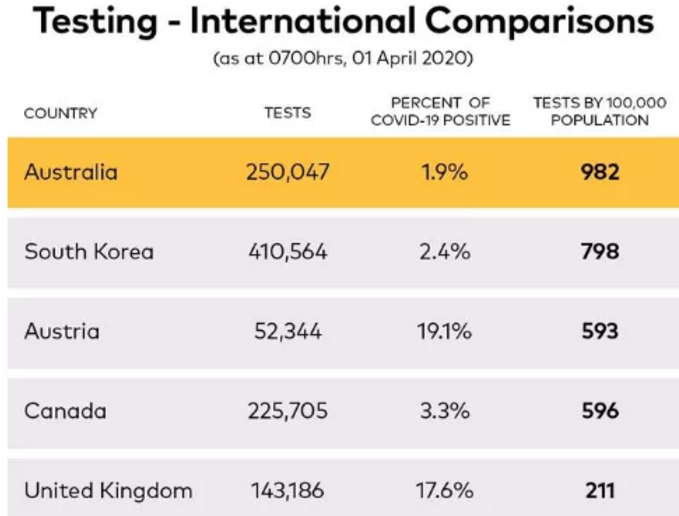
Task: Click Canada's 596 tests per 100,000 value
Action: pos(600,411)
